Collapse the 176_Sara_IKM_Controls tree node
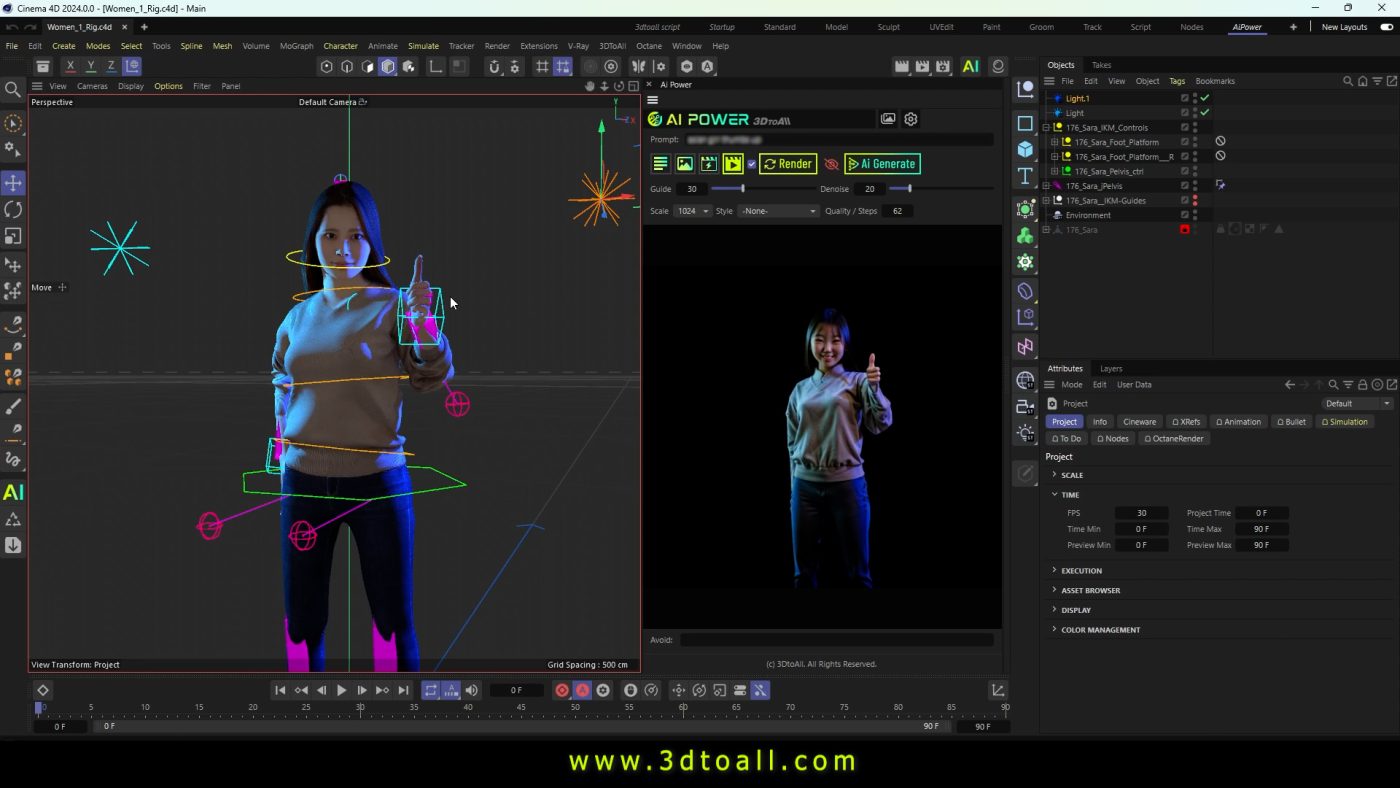Image resolution: width=1400 pixels, height=788 pixels. click(1046, 128)
